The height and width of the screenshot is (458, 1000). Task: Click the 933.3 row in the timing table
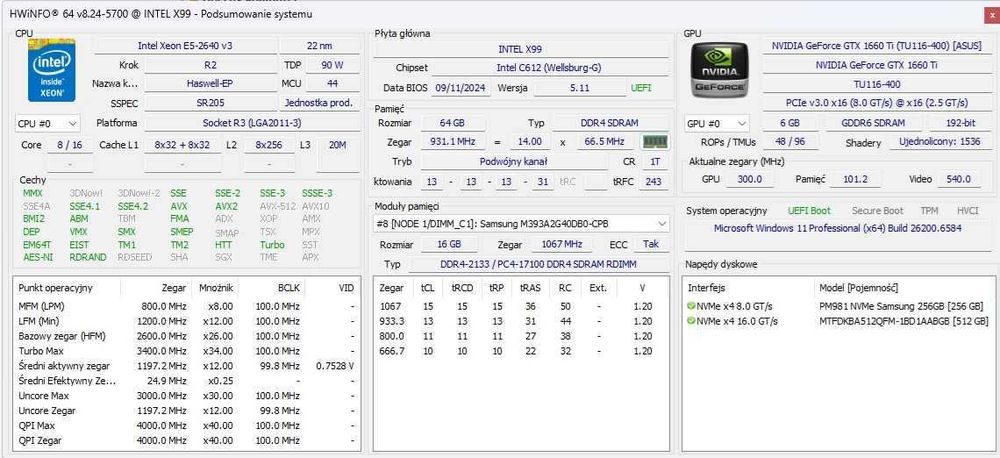(521, 321)
